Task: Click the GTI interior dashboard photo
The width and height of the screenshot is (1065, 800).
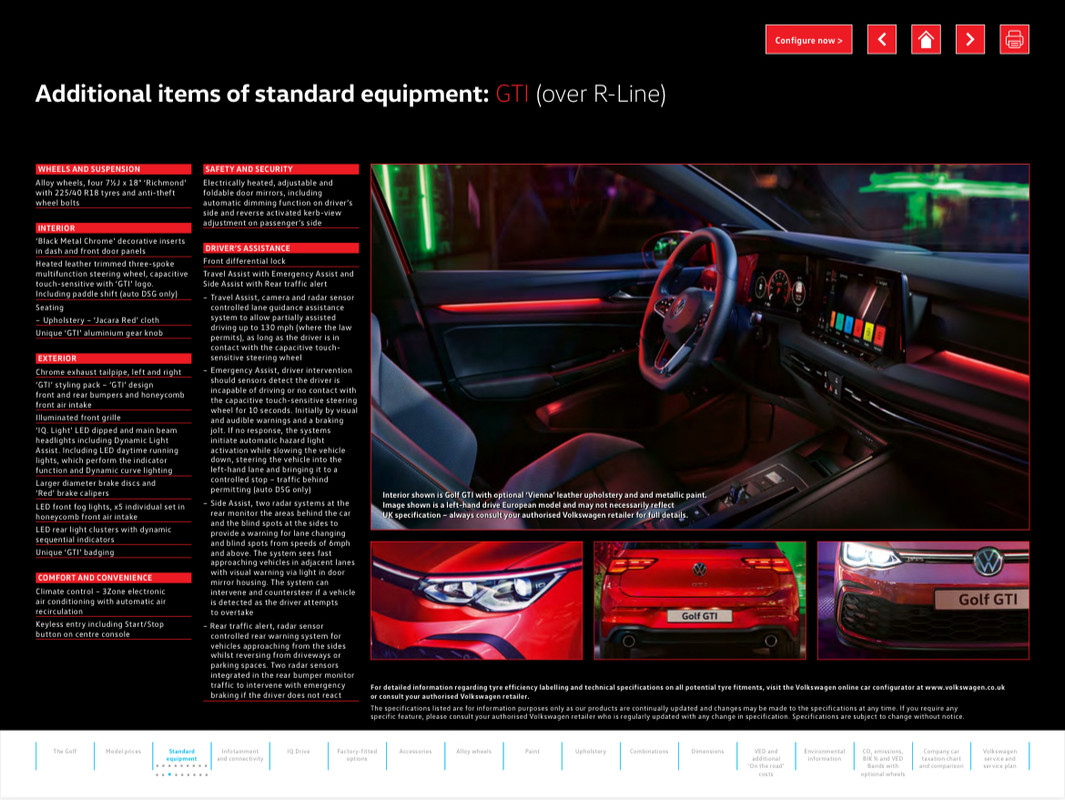Action: pyautogui.click(x=700, y=346)
